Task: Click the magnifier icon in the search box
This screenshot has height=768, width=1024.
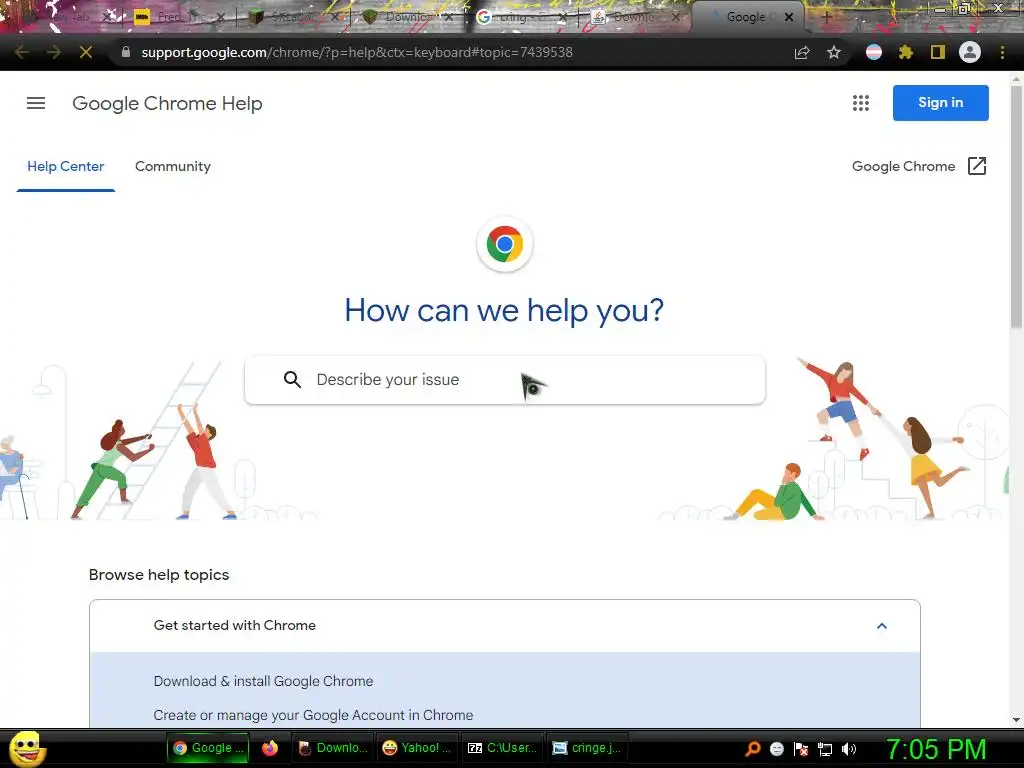Action: 292,379
